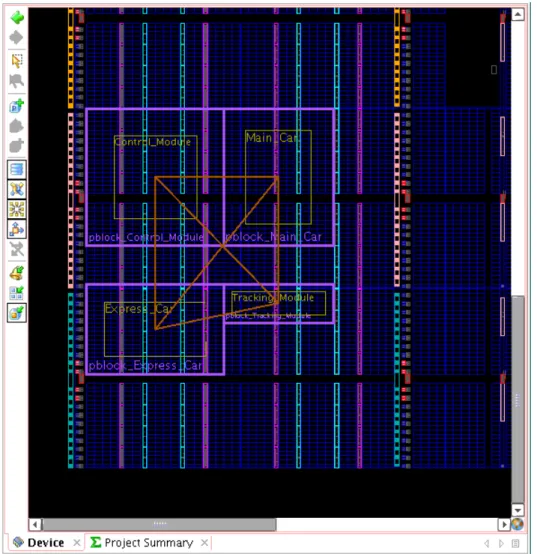Toggle the yellow I/O connections icon
This screenshot has width=537, height=554.
click(17, 209)
